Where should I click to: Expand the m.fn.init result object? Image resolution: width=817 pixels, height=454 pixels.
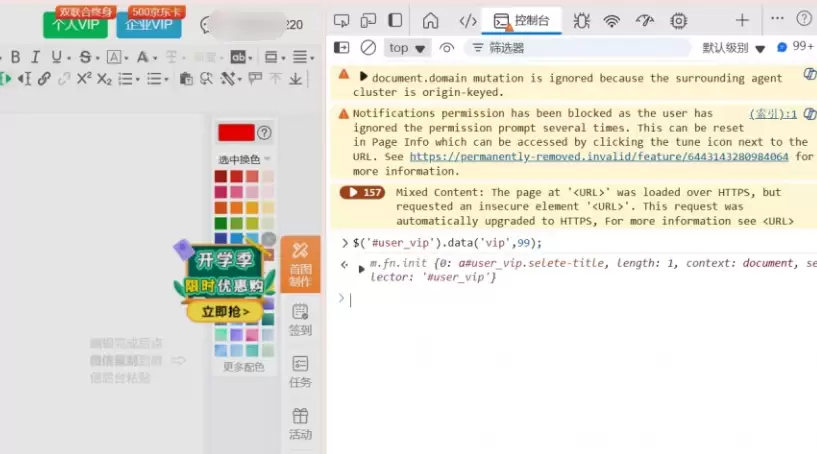[361, 269]
